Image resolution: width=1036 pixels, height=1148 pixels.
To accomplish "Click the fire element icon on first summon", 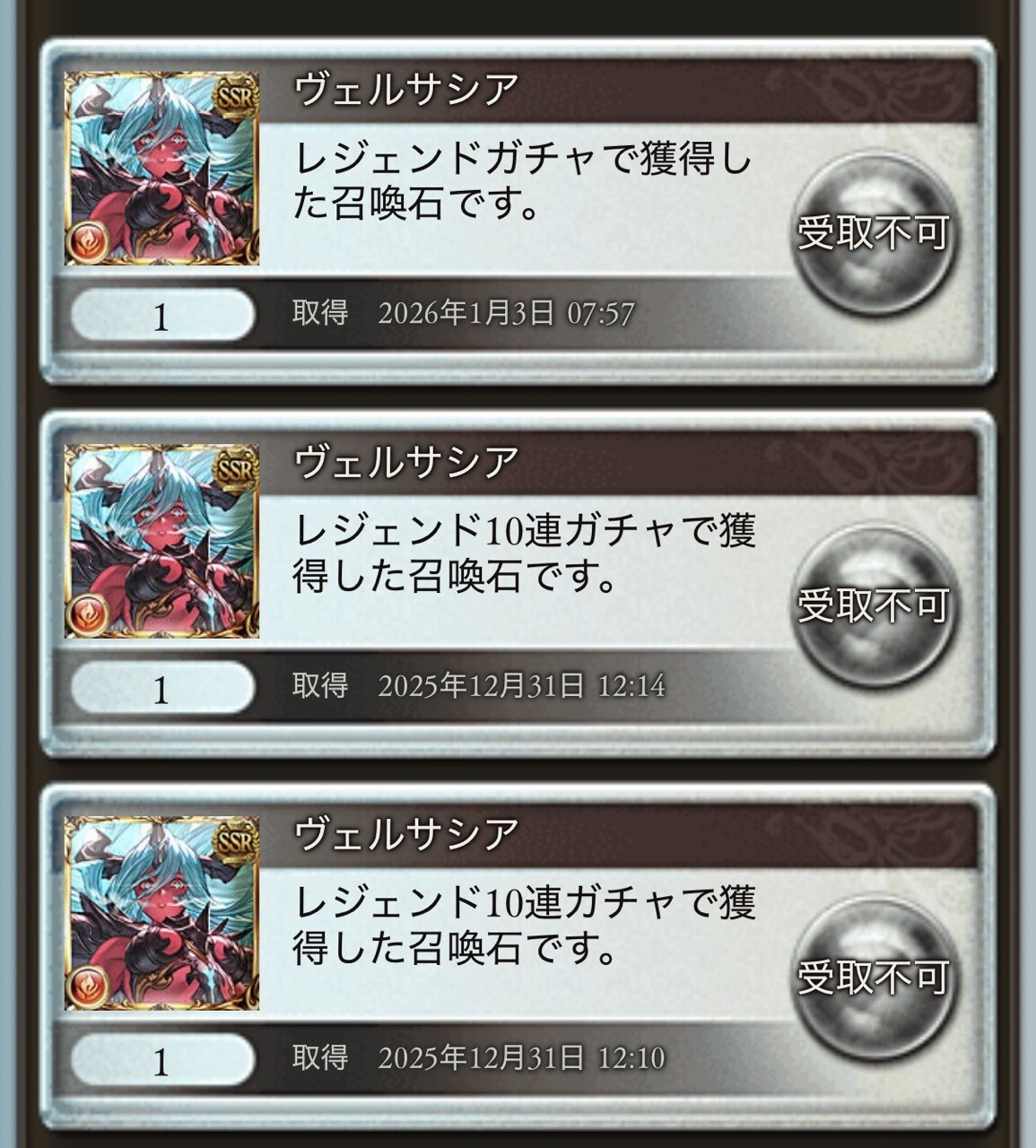I will [x=88, y=241].
